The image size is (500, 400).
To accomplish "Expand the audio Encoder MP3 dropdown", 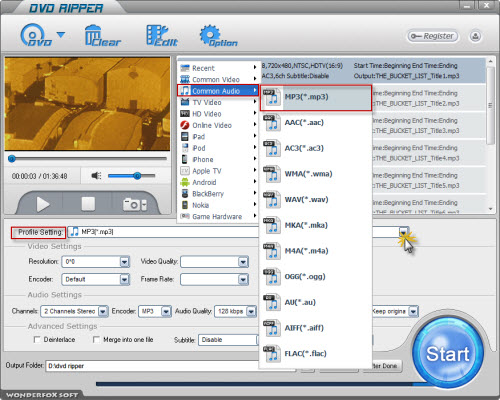I will 166,311.
